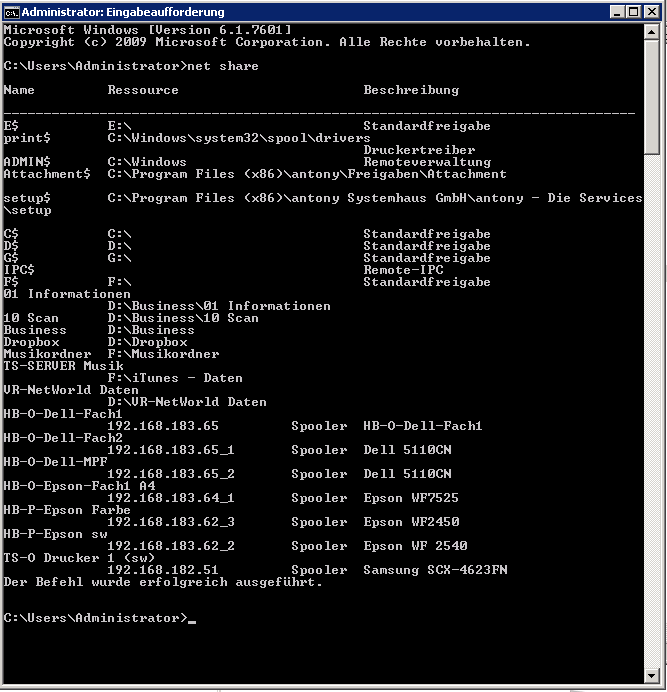
Task: Click the IP address 192.168.183.62_3
Action: click(x=171, y=522)
